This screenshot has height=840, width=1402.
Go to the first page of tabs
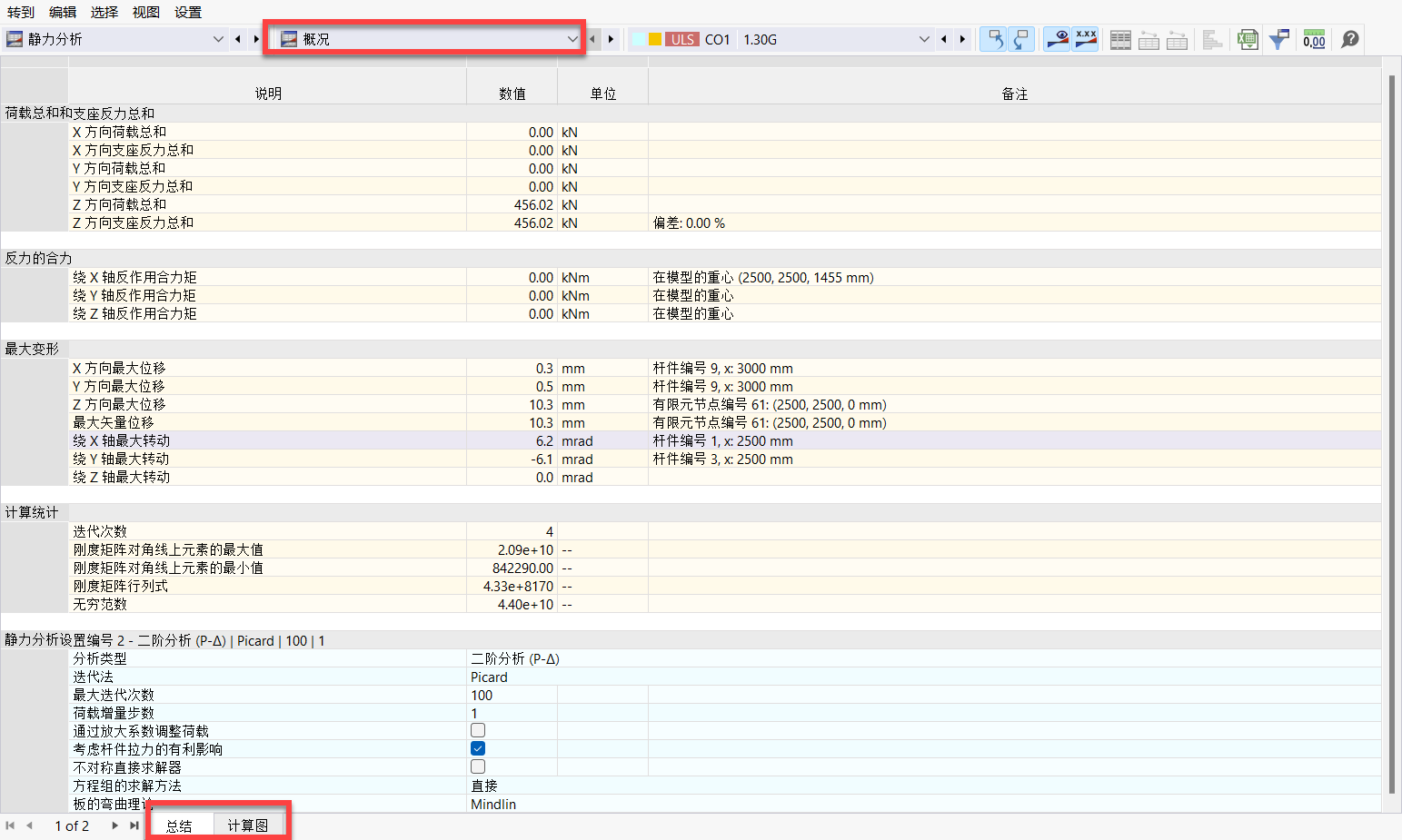point(11,825)
